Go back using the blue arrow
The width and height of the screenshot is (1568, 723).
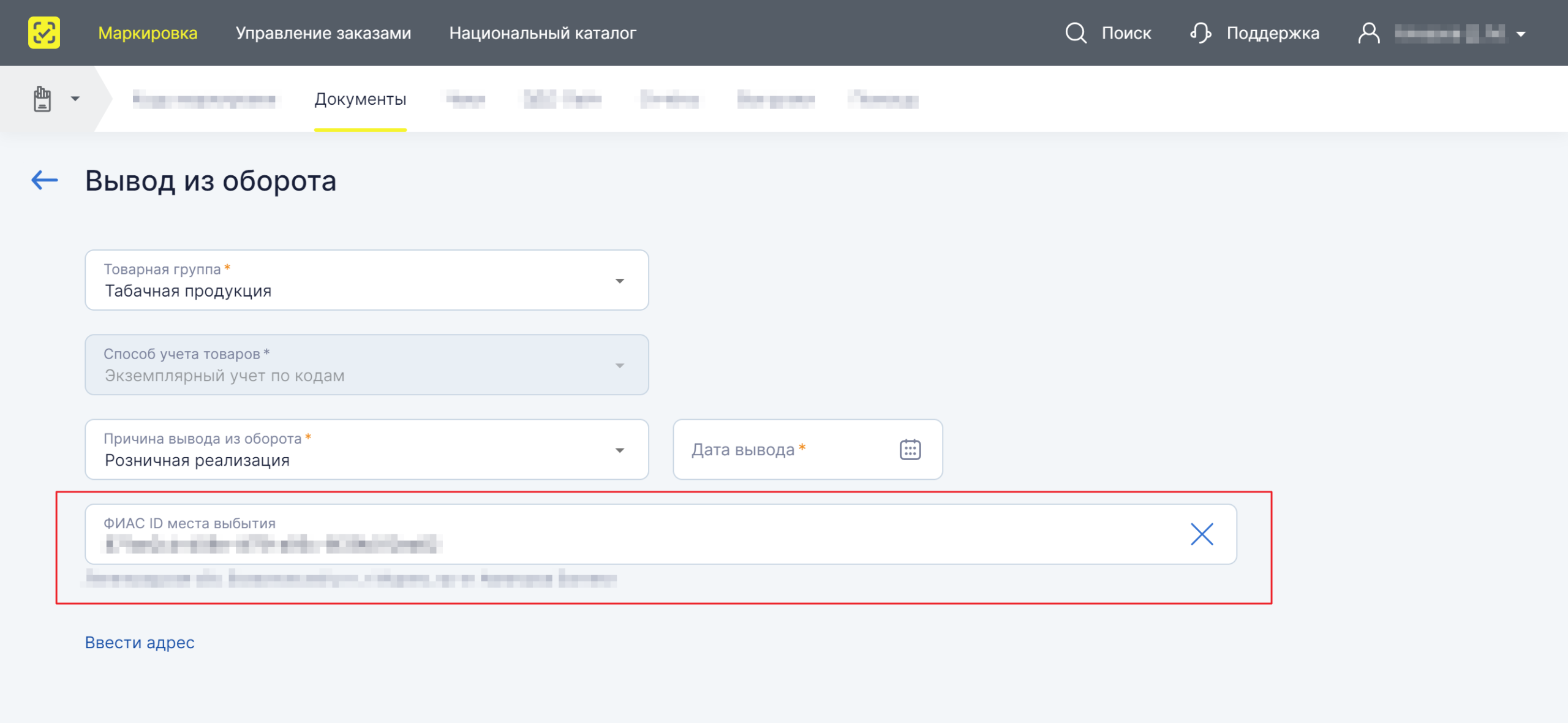coord(45,180)
